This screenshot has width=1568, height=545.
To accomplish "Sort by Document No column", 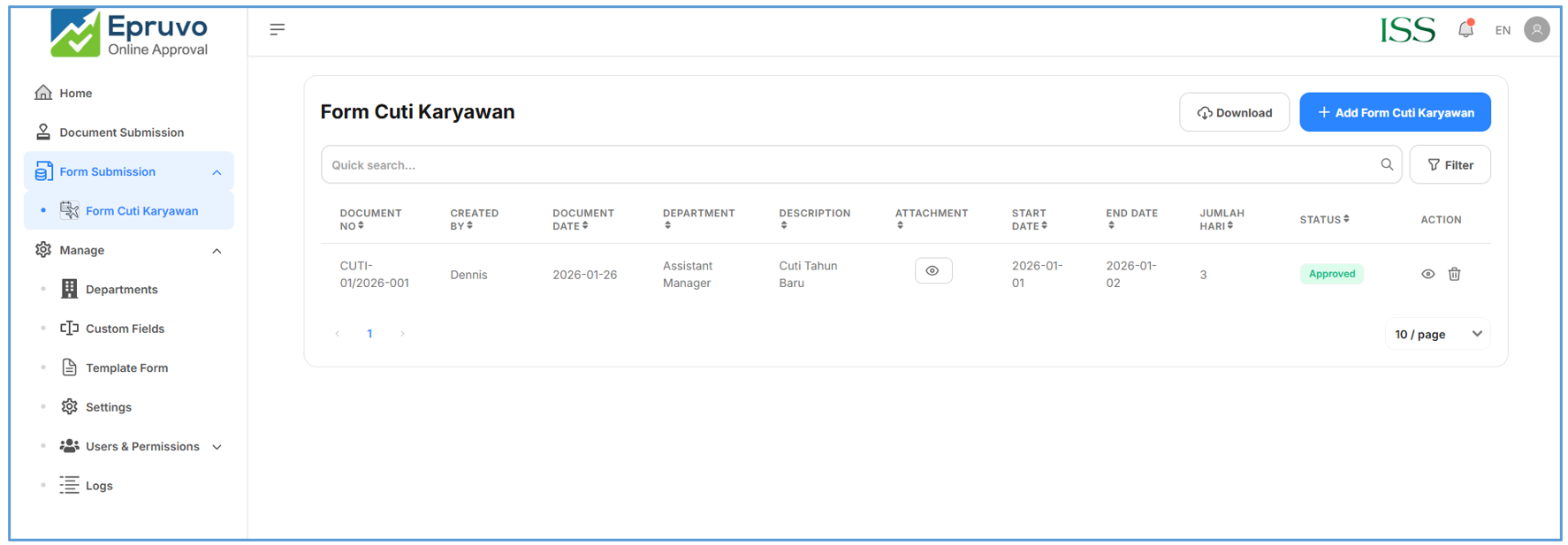I will [x=370, y=219].
